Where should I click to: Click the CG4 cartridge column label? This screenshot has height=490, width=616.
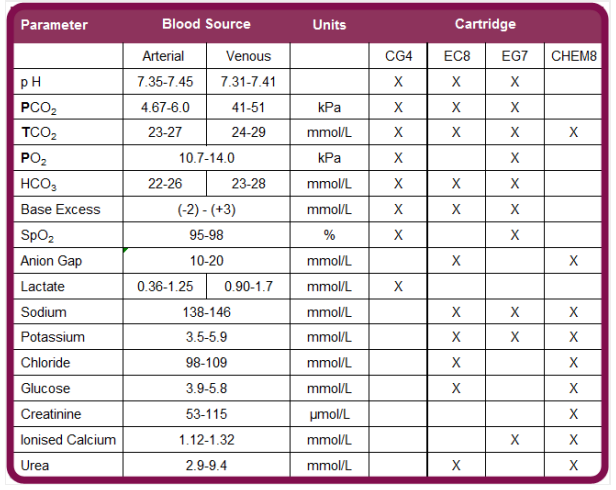tap(398, 56)
